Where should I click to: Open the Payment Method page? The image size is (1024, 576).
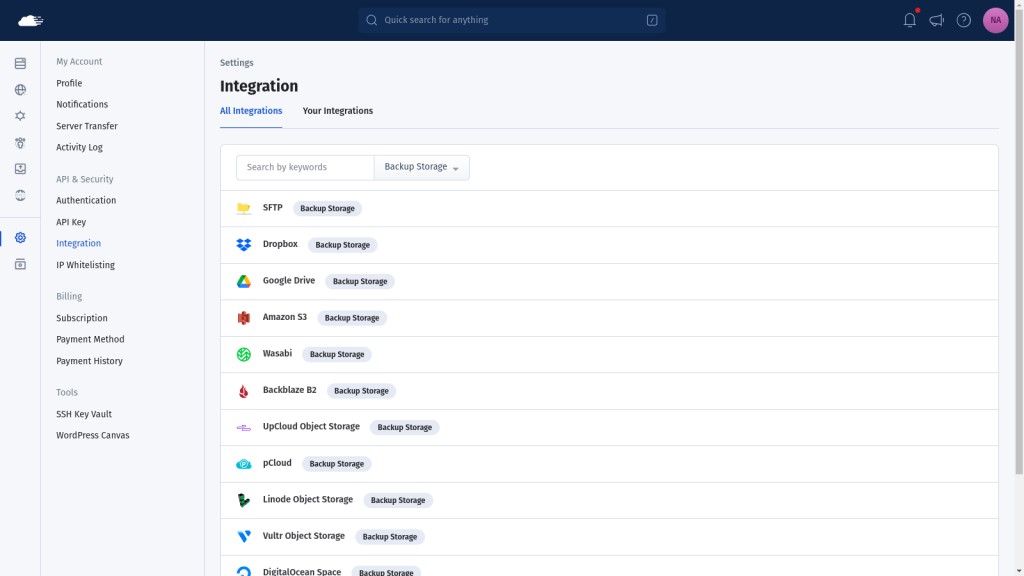90,340
